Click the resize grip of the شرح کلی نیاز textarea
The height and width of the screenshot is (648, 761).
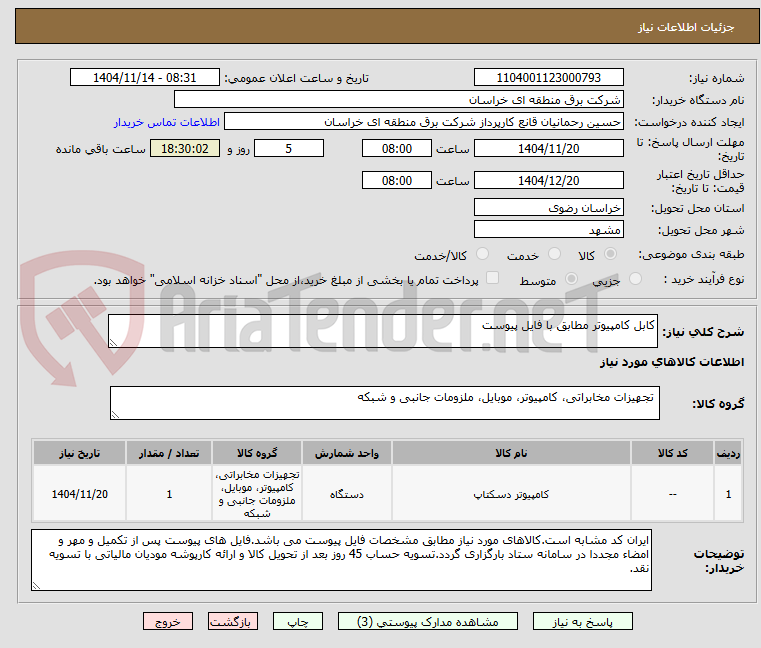pos(114,343)
